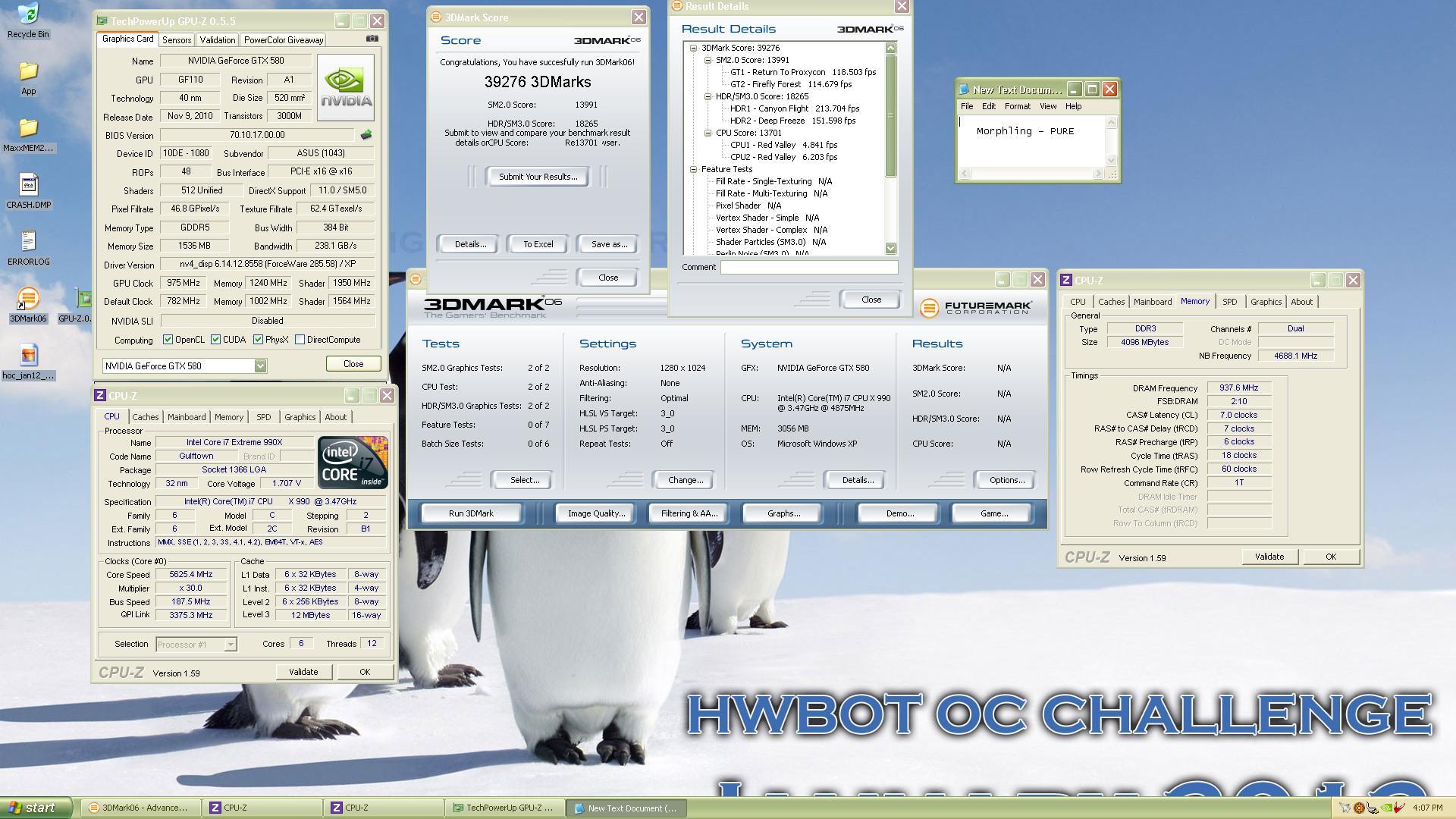Click the NVIDIA logo in GPU-Z
The width and height of the screenshot is (1456, 819).
coord(346,87)
